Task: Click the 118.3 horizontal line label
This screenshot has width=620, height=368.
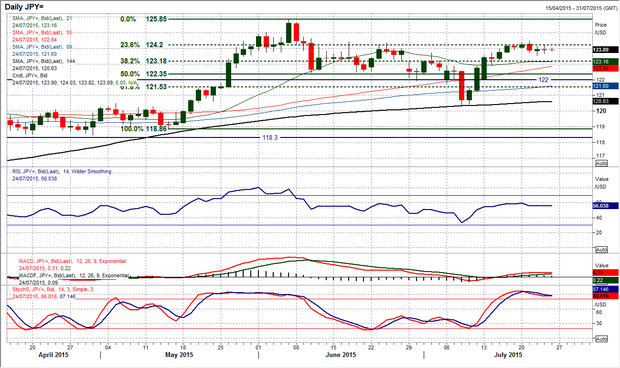Action: (270, 138)
